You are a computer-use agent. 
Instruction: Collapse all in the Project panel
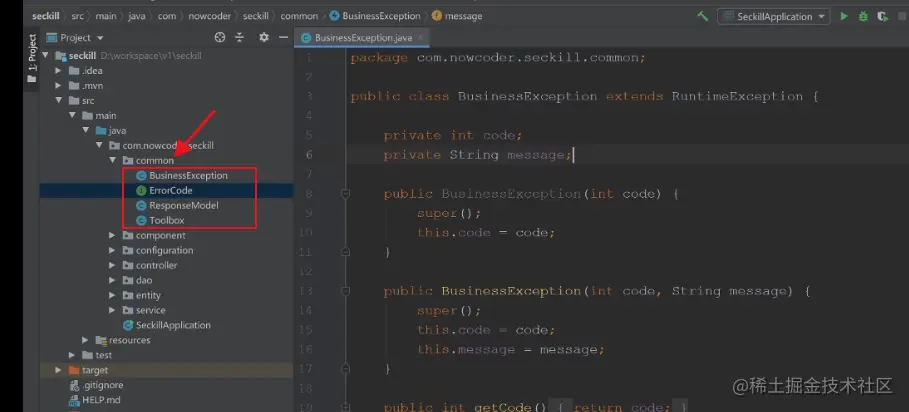click(x=239, y=37)
